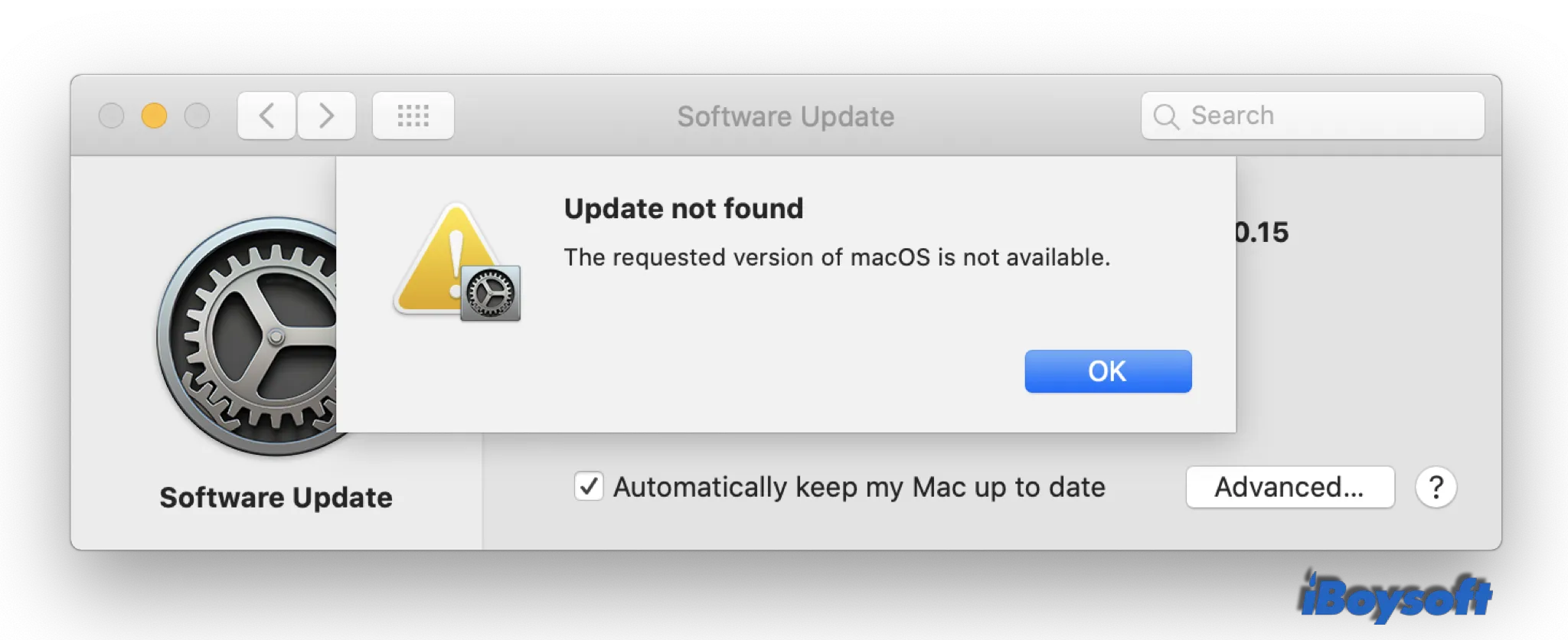The height and width of the screenshot is (640, 1568).
Task: Click the "Update not found" heading
Action: click(684, 208)
